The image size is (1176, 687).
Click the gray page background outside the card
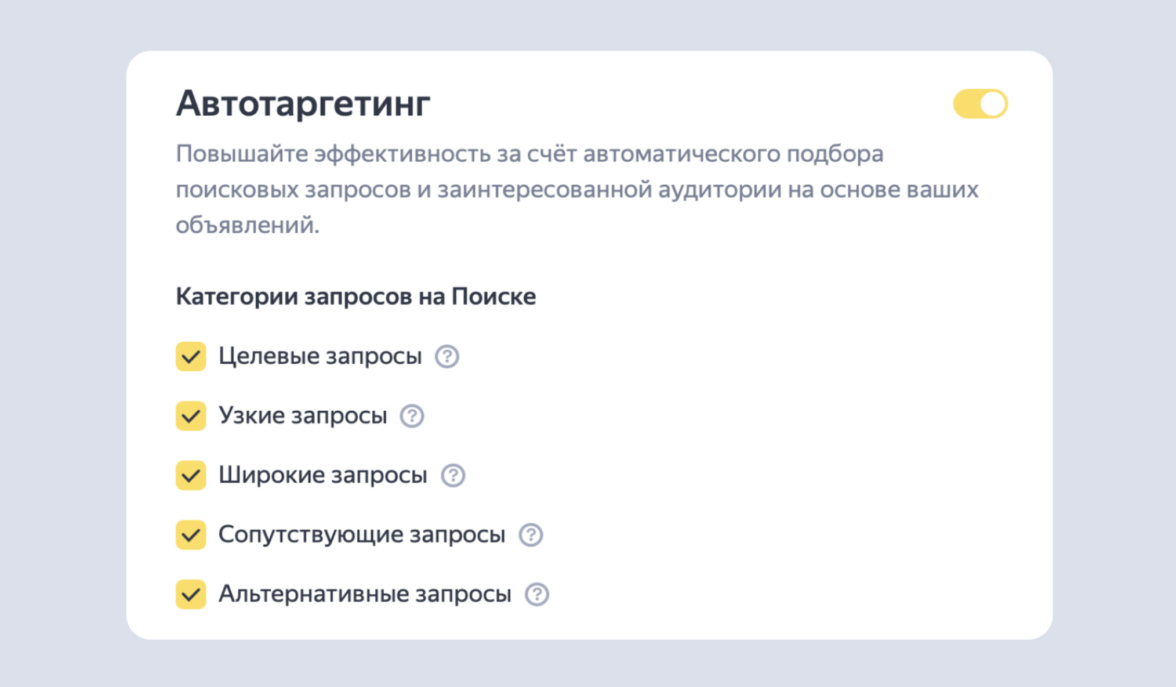60,340
